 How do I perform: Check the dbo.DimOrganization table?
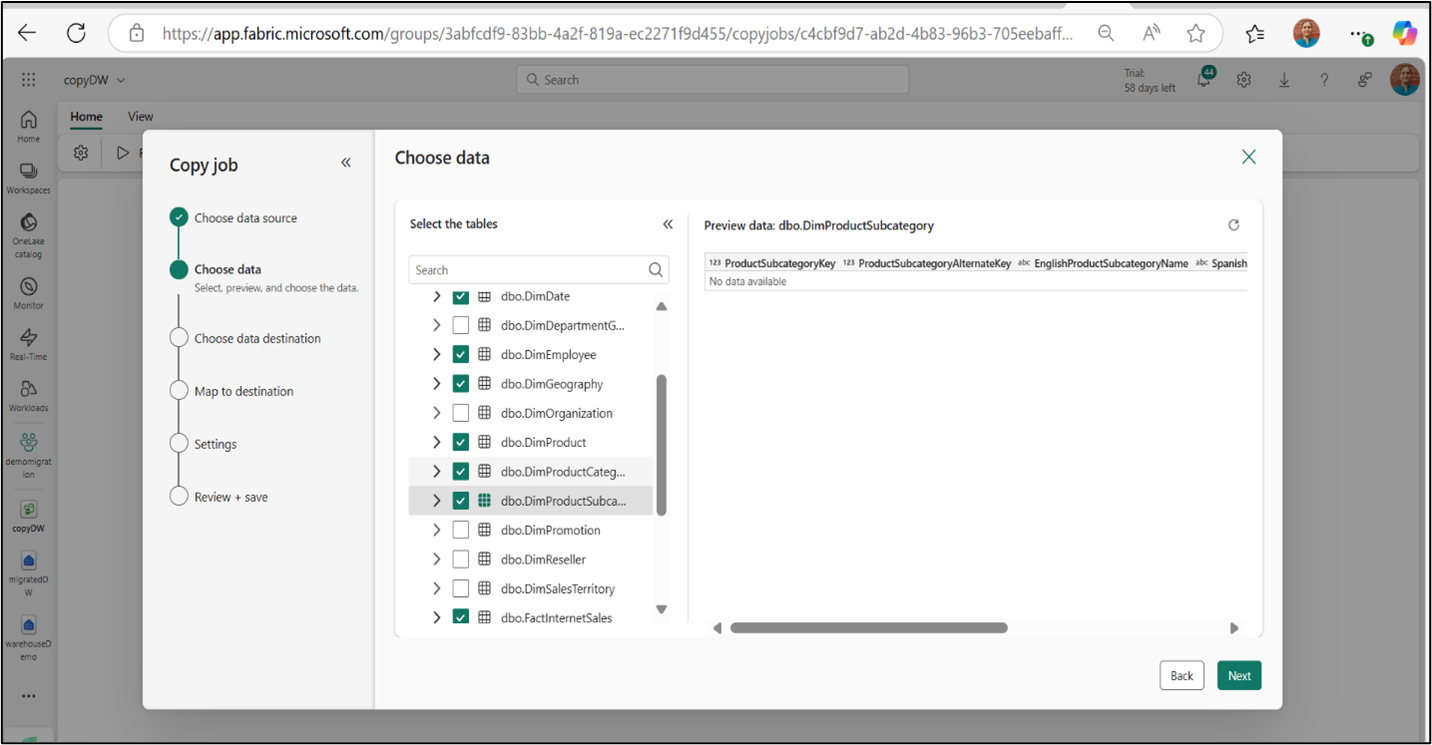click(461, 413)
